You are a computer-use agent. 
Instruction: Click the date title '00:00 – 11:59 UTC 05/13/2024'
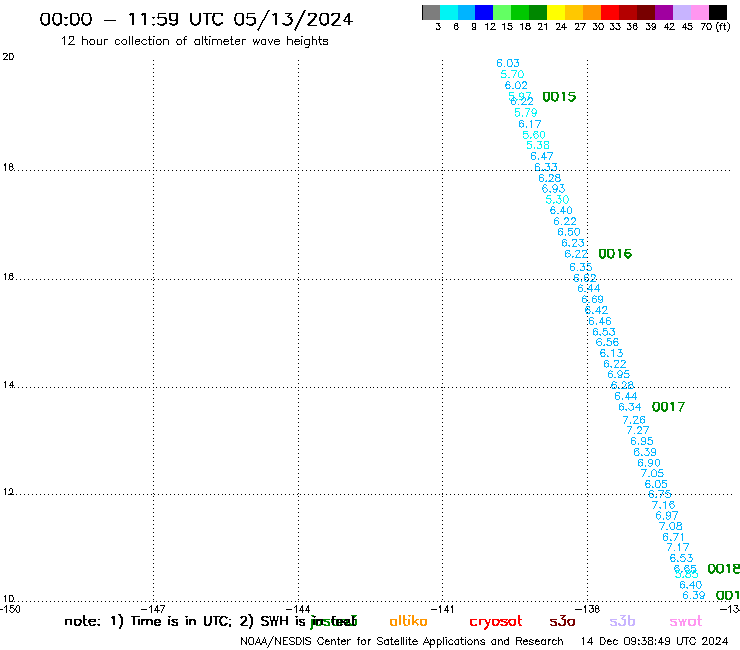pyautogui.click(x=196, y=19)
